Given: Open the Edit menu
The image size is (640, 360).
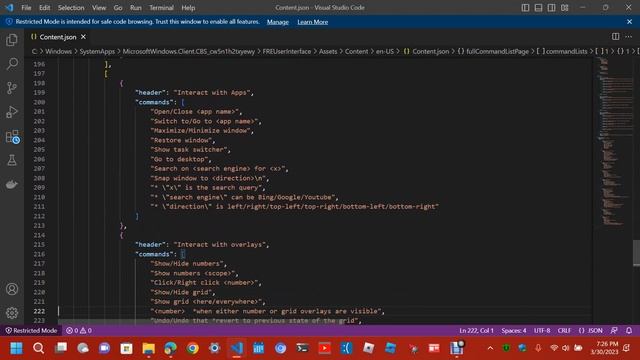Looking at the screenshot, I should pyautogui.click(x=44, y=8).
